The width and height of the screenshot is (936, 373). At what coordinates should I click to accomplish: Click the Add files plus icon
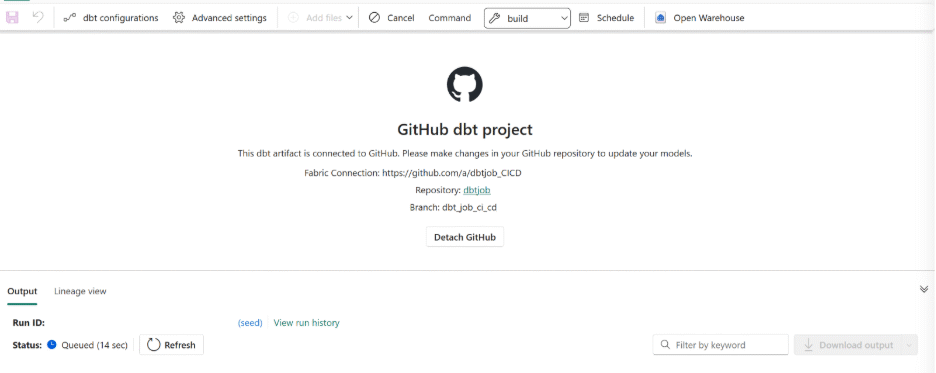[x=293, y=18]
